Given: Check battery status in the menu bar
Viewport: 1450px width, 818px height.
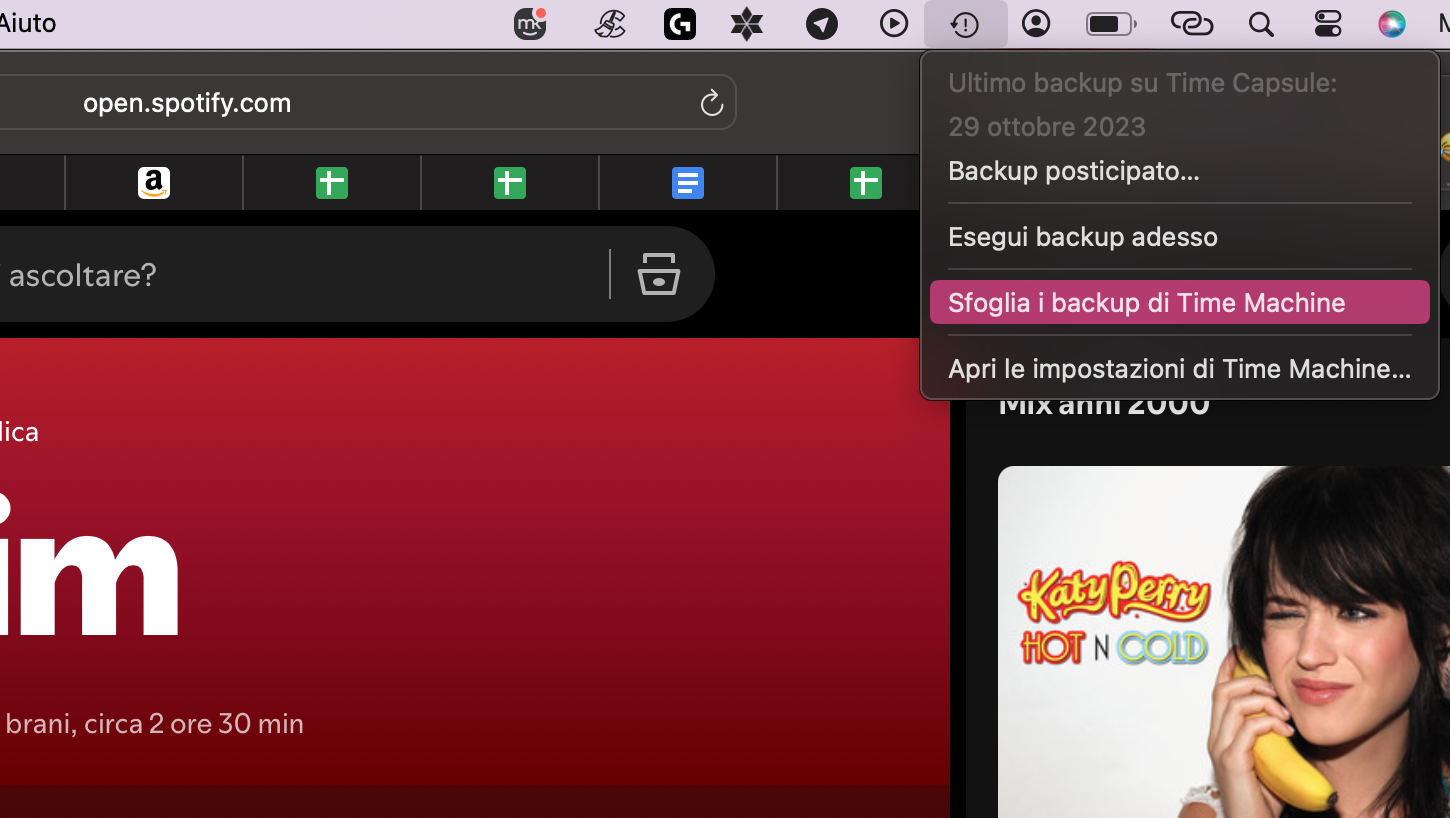Looking at the screenshot, I should [1110, 23].
